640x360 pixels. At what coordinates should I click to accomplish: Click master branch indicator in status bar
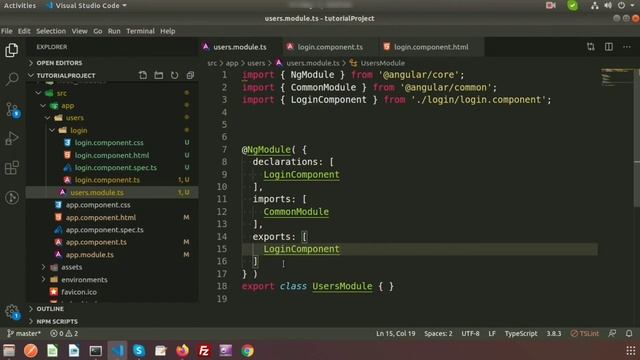tap(24, 333)
